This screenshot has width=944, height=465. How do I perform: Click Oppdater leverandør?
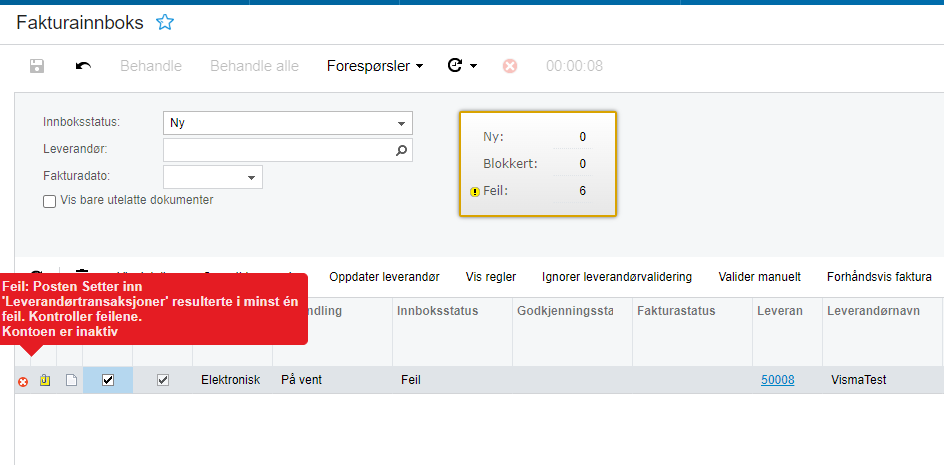click(384, 277)
